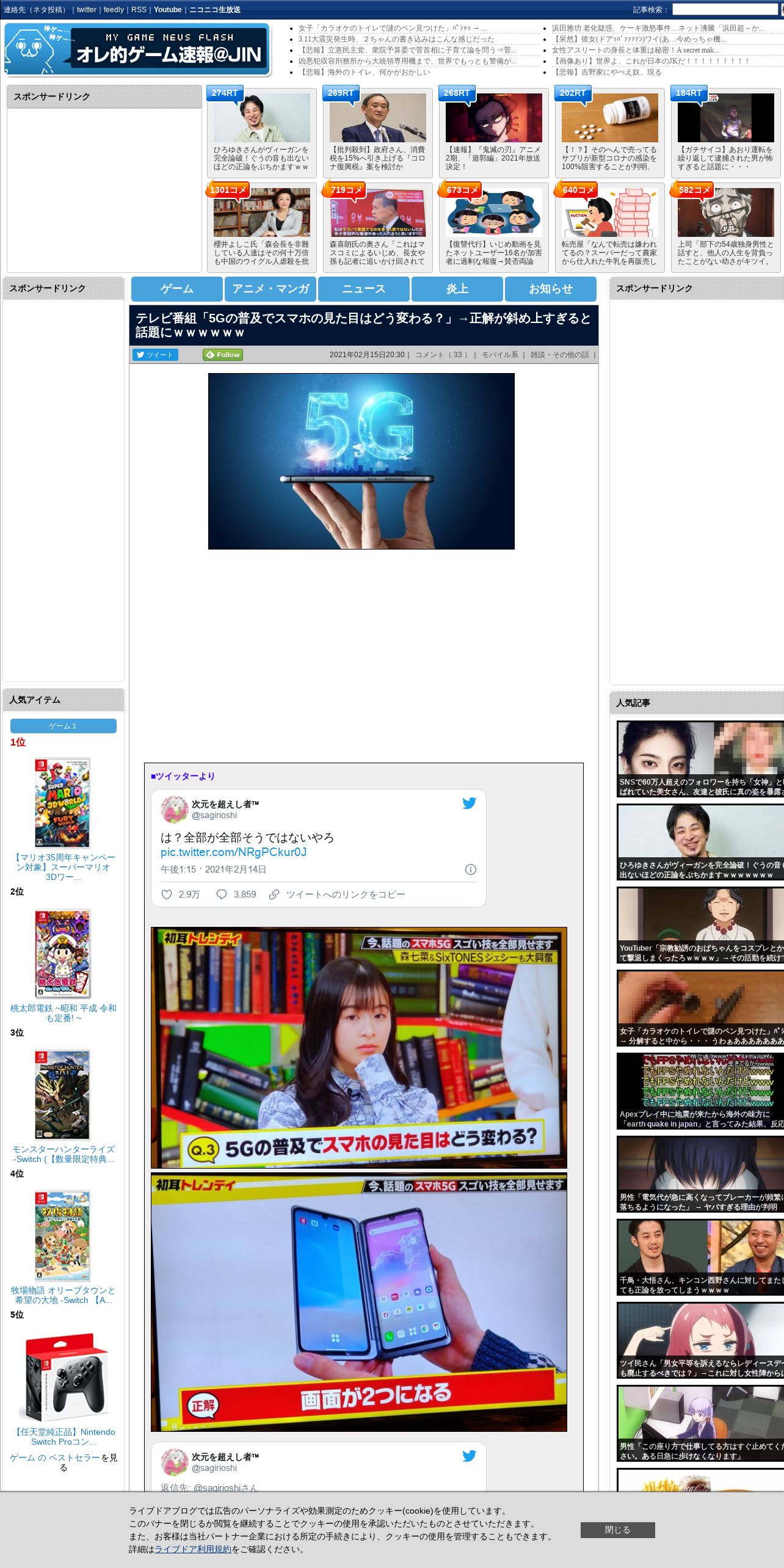This screenshot has height=1568, width=784.
Task: Focus the 記事検索 search field
Action: click(725, 10)
